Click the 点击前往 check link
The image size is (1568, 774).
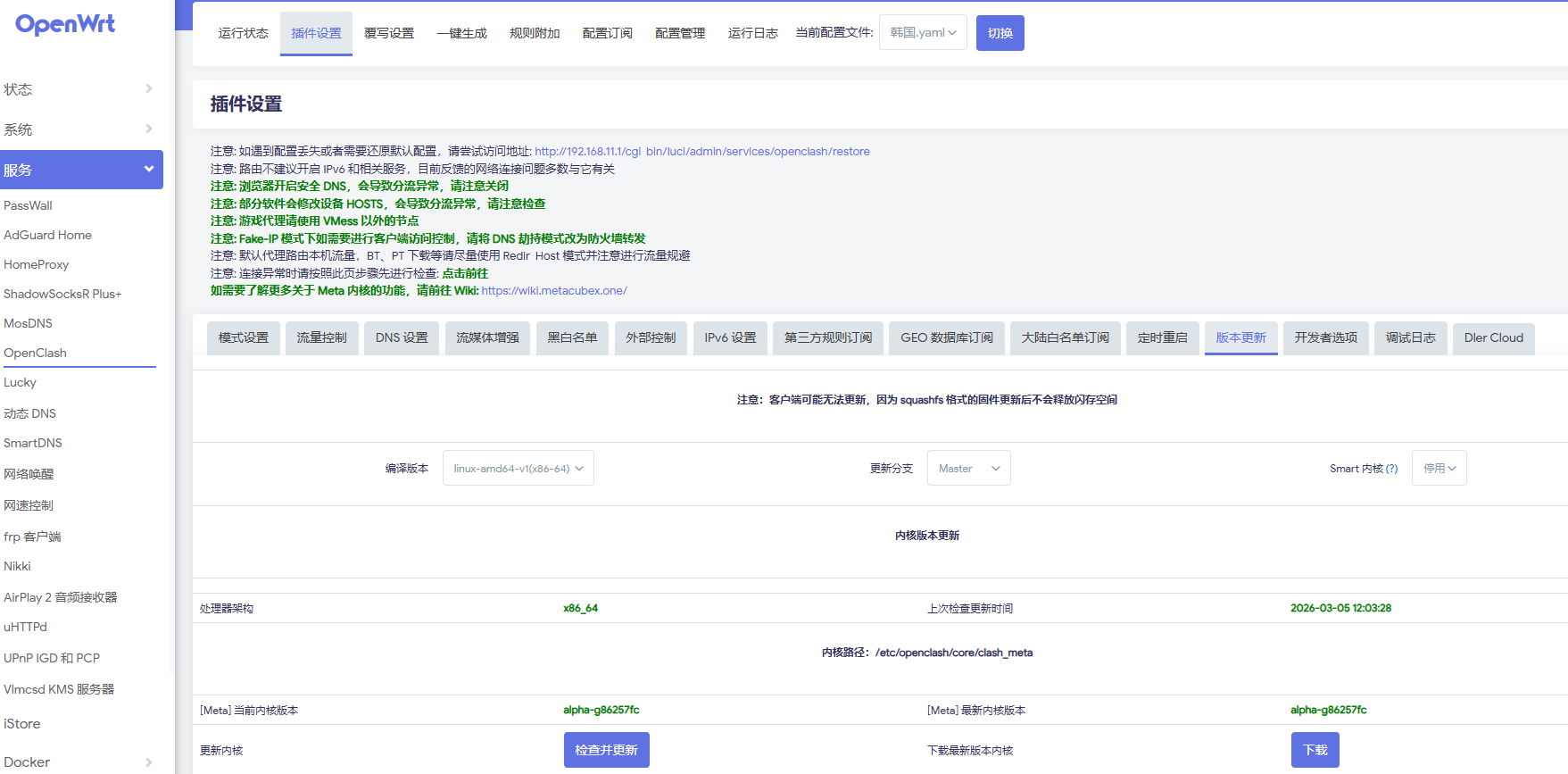[x=465, y=273]
